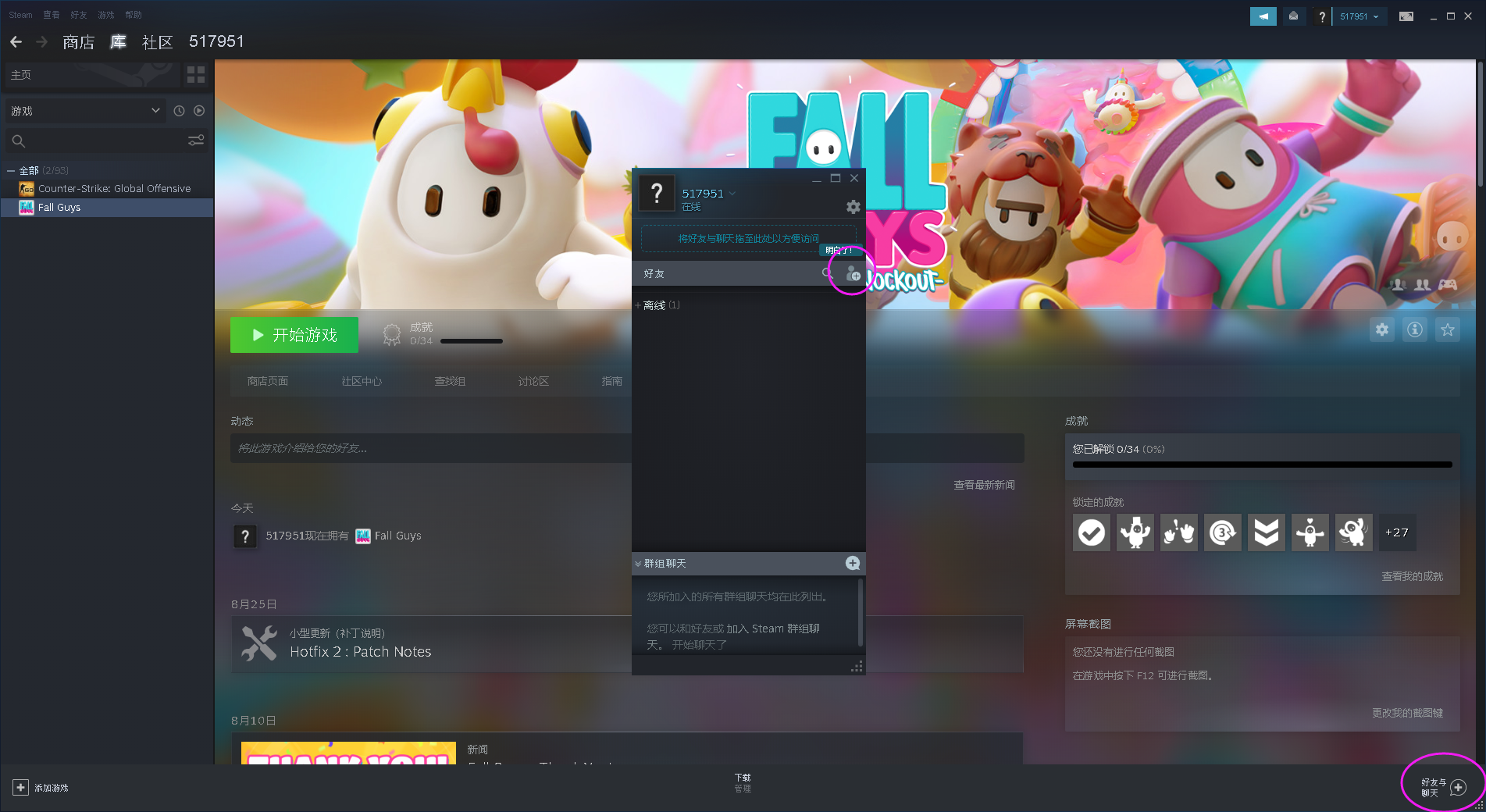Image resolution: width=1486 pixels, height=812 pixels.
Task: Open advanced filter settings icon
Action: click(196, 141)
